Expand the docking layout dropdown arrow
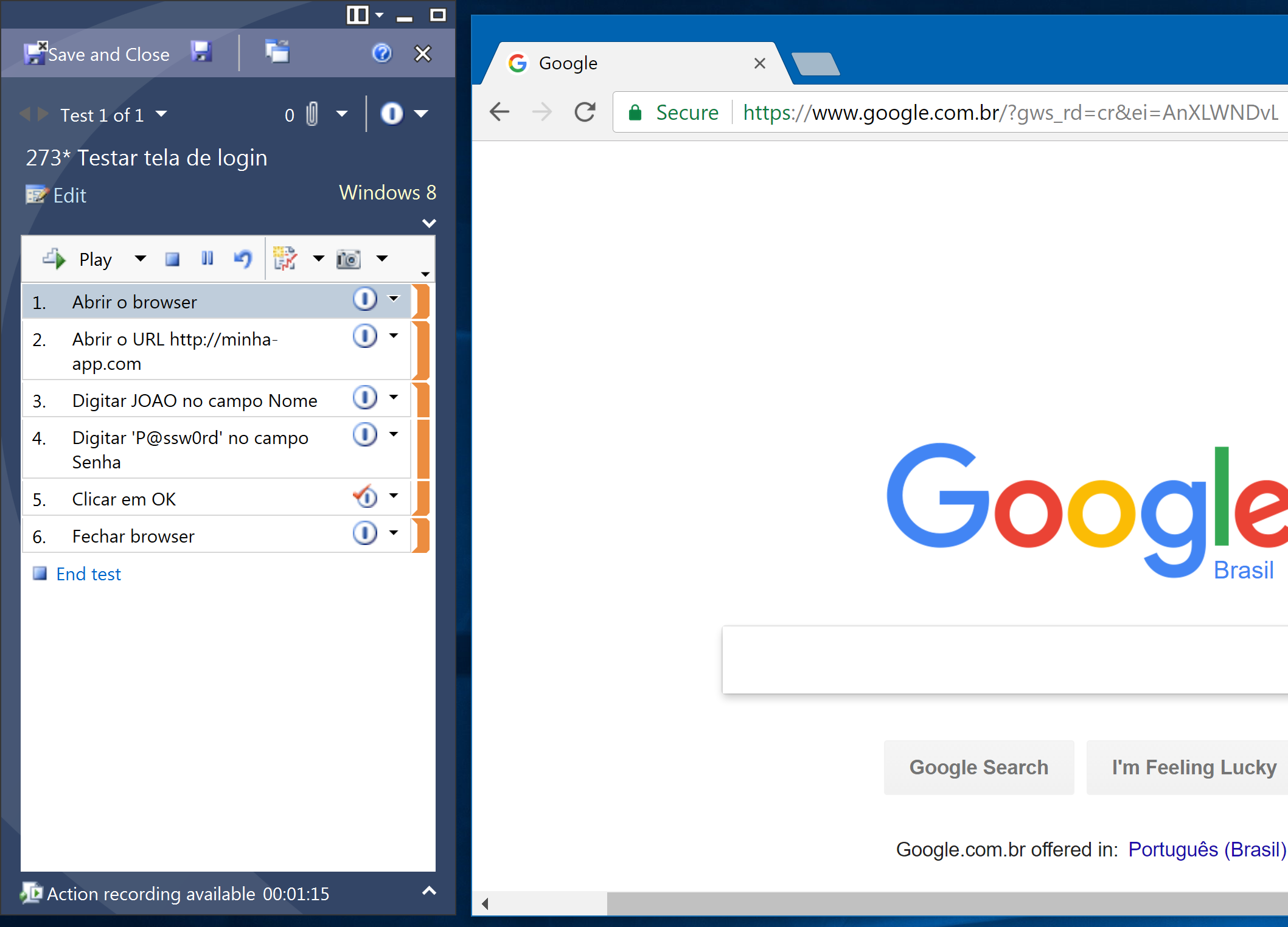 (x=380, y=15)
